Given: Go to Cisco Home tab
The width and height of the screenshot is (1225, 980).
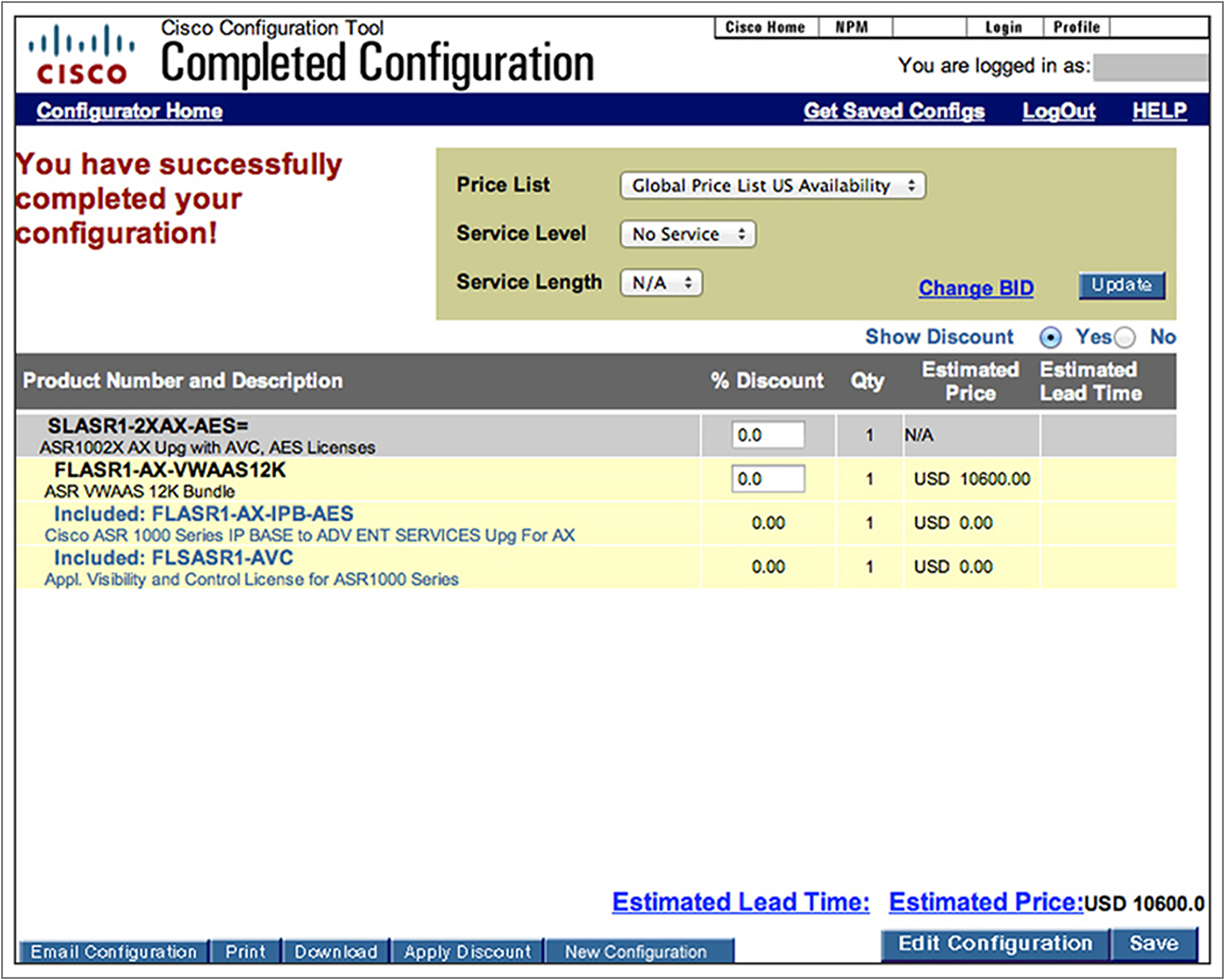Looking at the screenshot, I should (x=765, y=27).
